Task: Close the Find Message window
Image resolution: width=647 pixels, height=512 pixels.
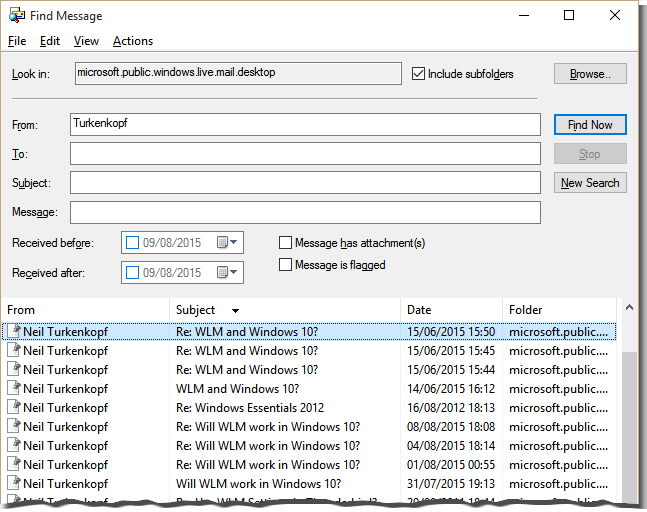Action: tap(615, 15)
